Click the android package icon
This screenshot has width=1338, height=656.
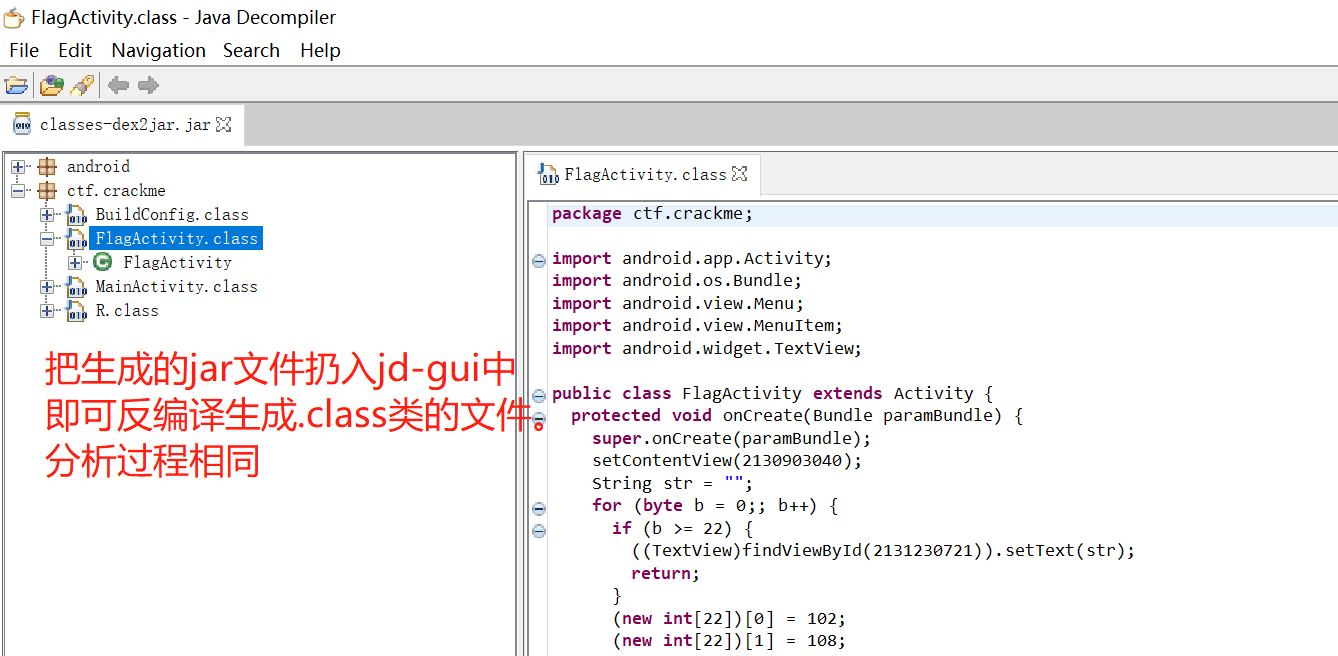coord(47,167)
